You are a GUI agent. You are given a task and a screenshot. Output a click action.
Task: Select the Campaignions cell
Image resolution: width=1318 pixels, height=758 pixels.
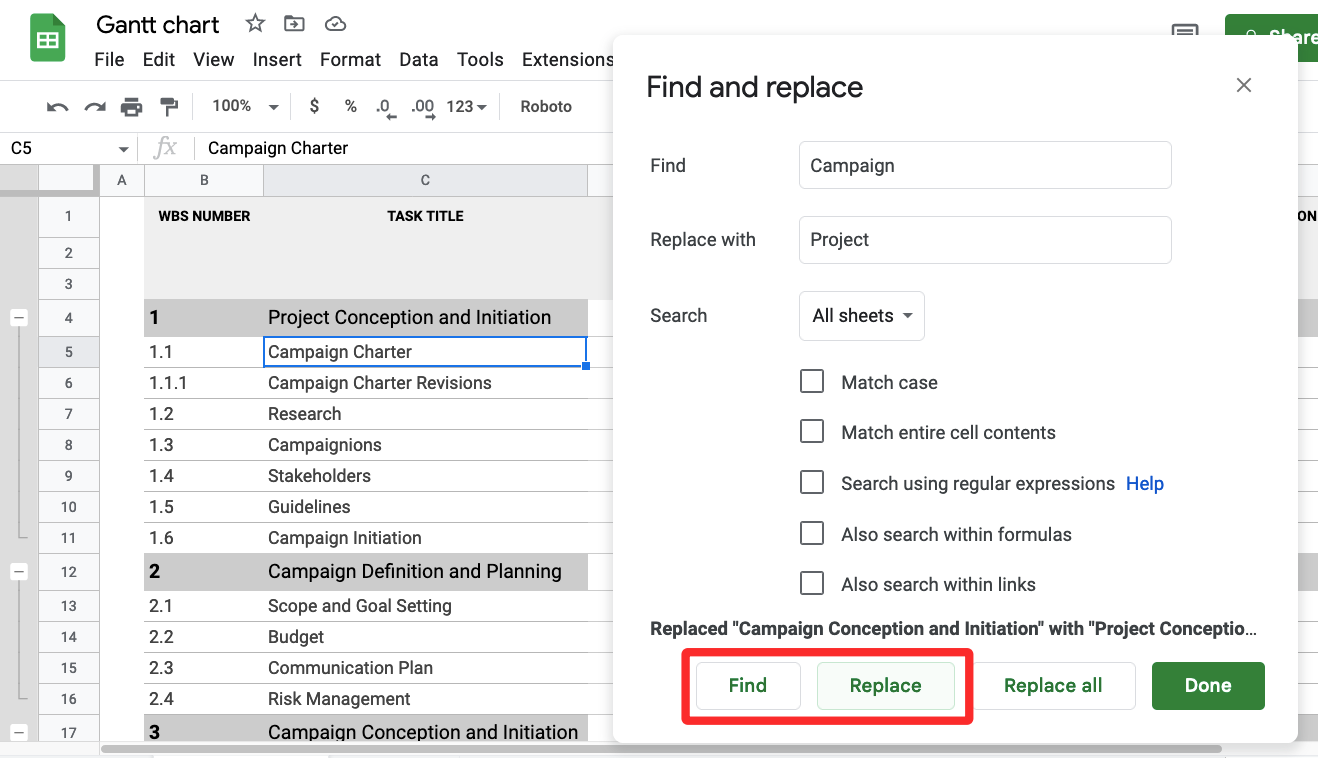[425, 445]
